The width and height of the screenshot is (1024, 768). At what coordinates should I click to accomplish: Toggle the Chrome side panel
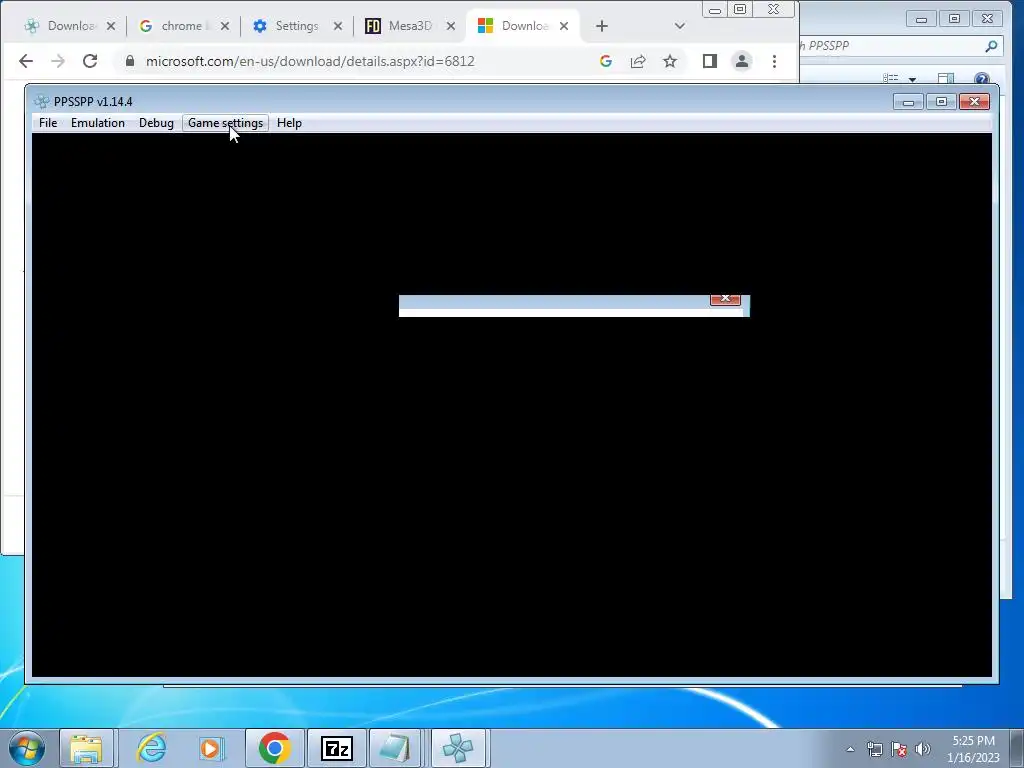tap(710, 61)
